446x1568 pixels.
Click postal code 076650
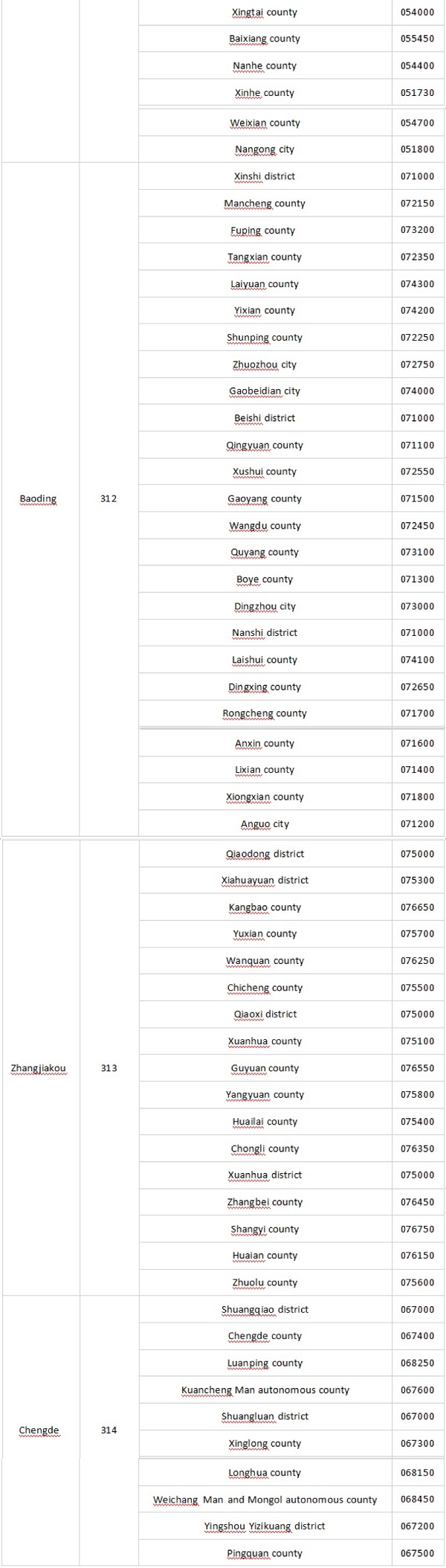[x=418, y=907]
